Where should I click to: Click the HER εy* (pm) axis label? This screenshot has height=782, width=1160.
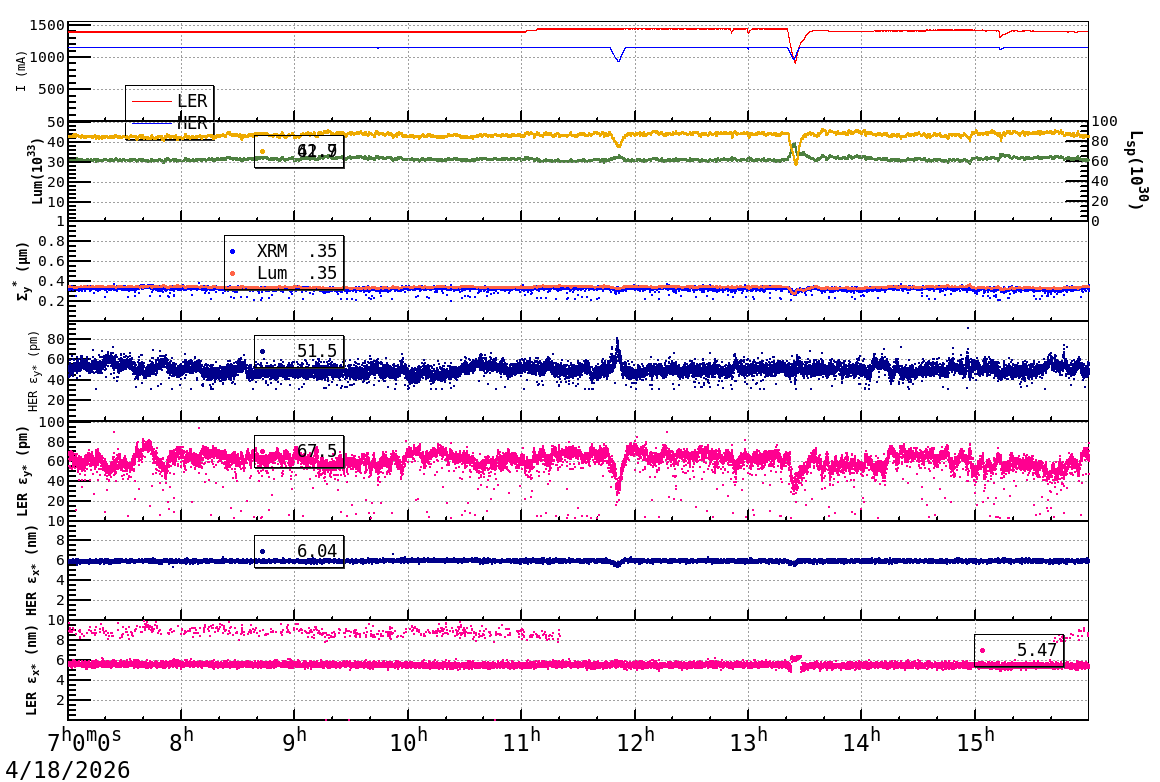pos(32,371)
